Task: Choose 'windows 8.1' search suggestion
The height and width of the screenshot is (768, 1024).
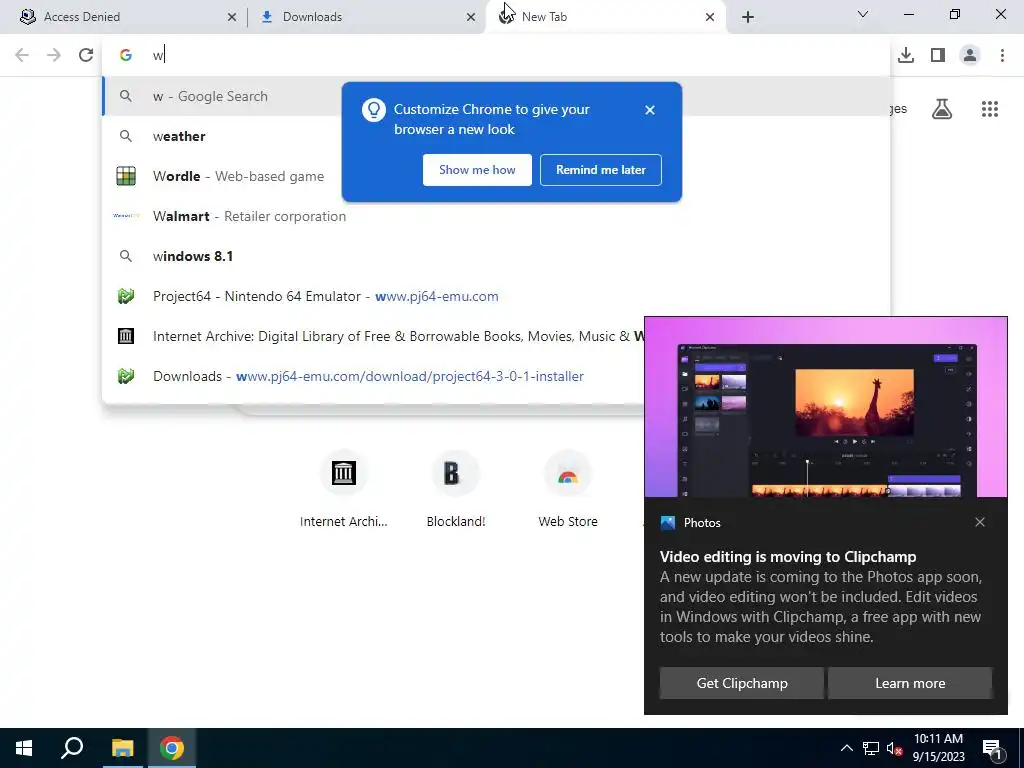Action: pyautogui.click(x=496, y=256)
